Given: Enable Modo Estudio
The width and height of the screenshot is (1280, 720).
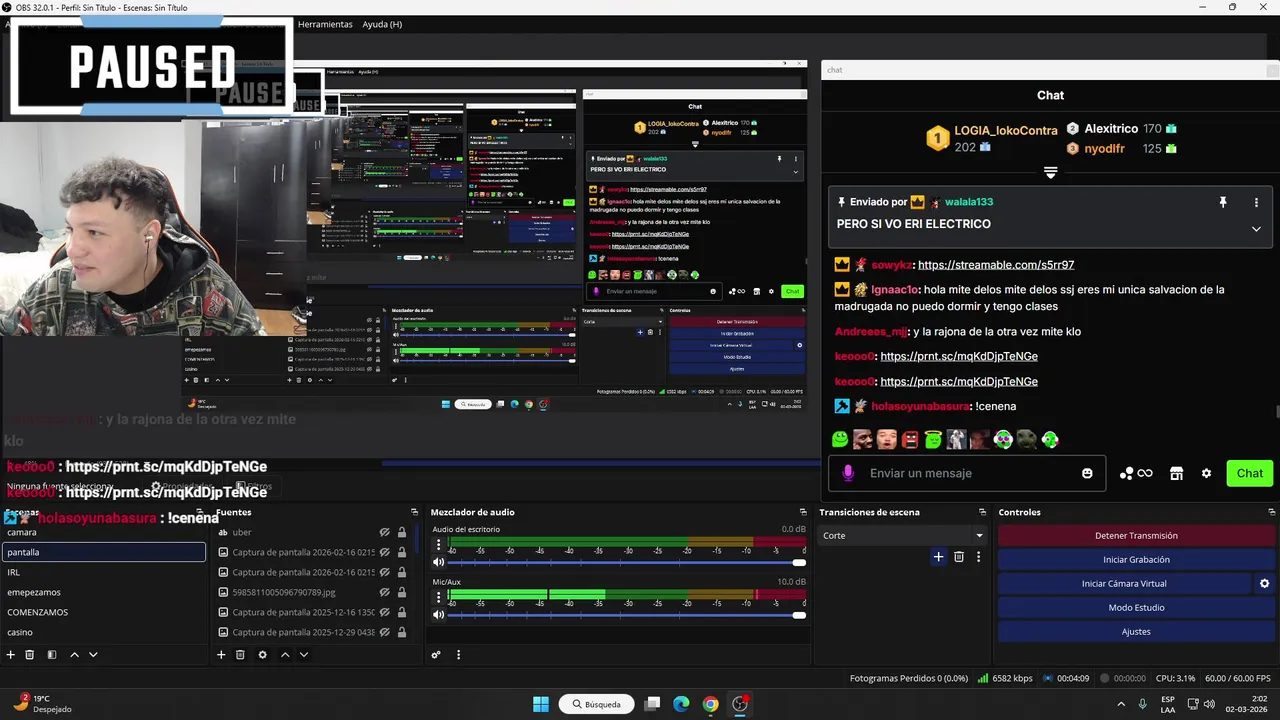Looking at the screenshot, I should click(x=1136, y=607).
